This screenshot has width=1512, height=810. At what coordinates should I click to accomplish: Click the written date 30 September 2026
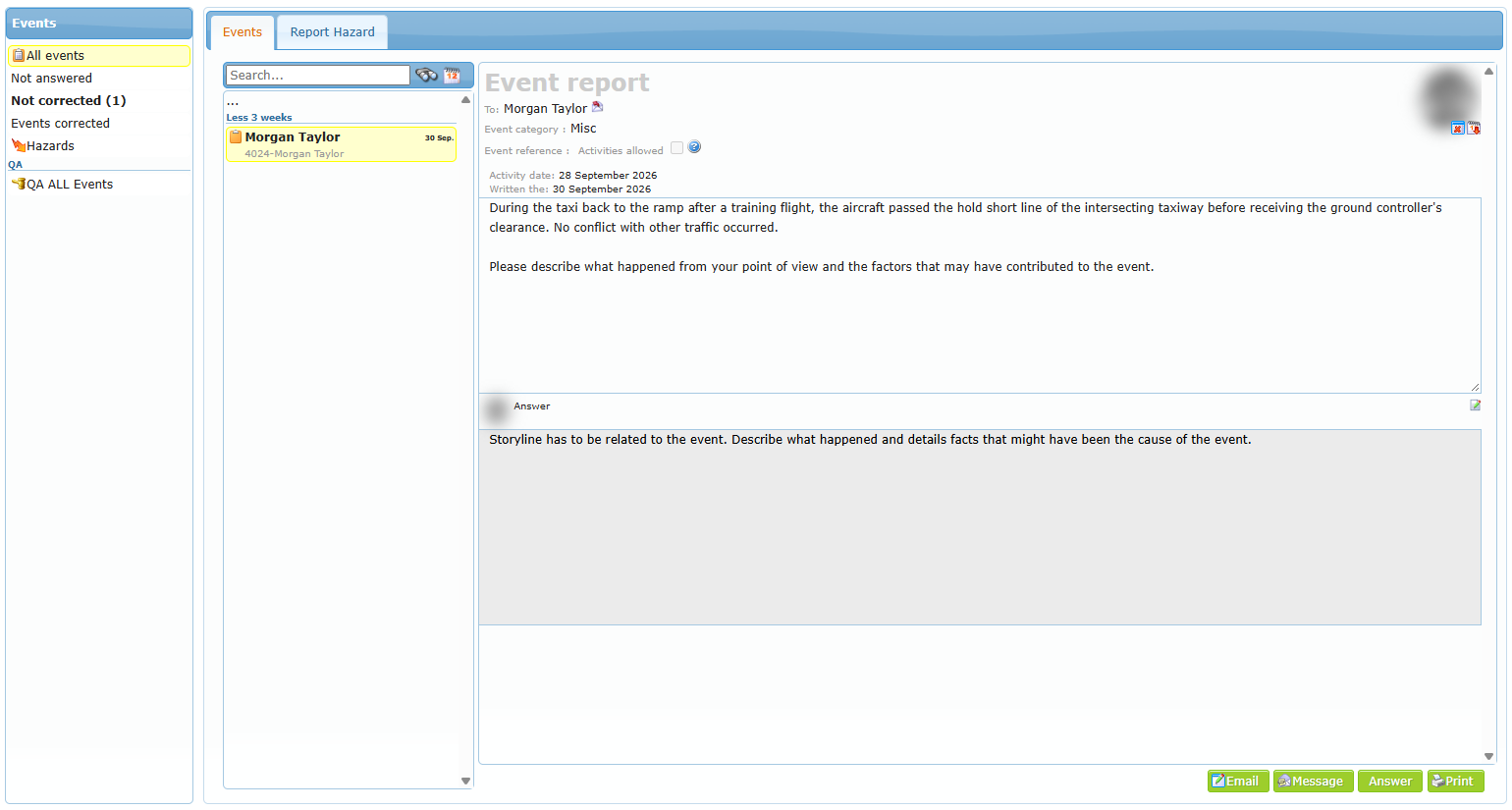pyautogui.click(x=602, y=189)
